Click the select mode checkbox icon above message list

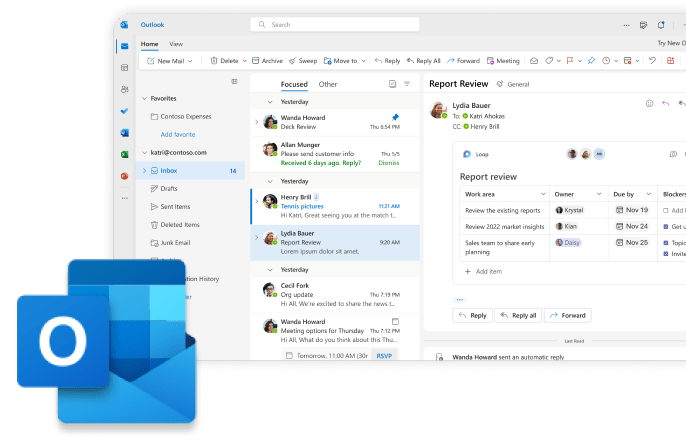point(392,84)
